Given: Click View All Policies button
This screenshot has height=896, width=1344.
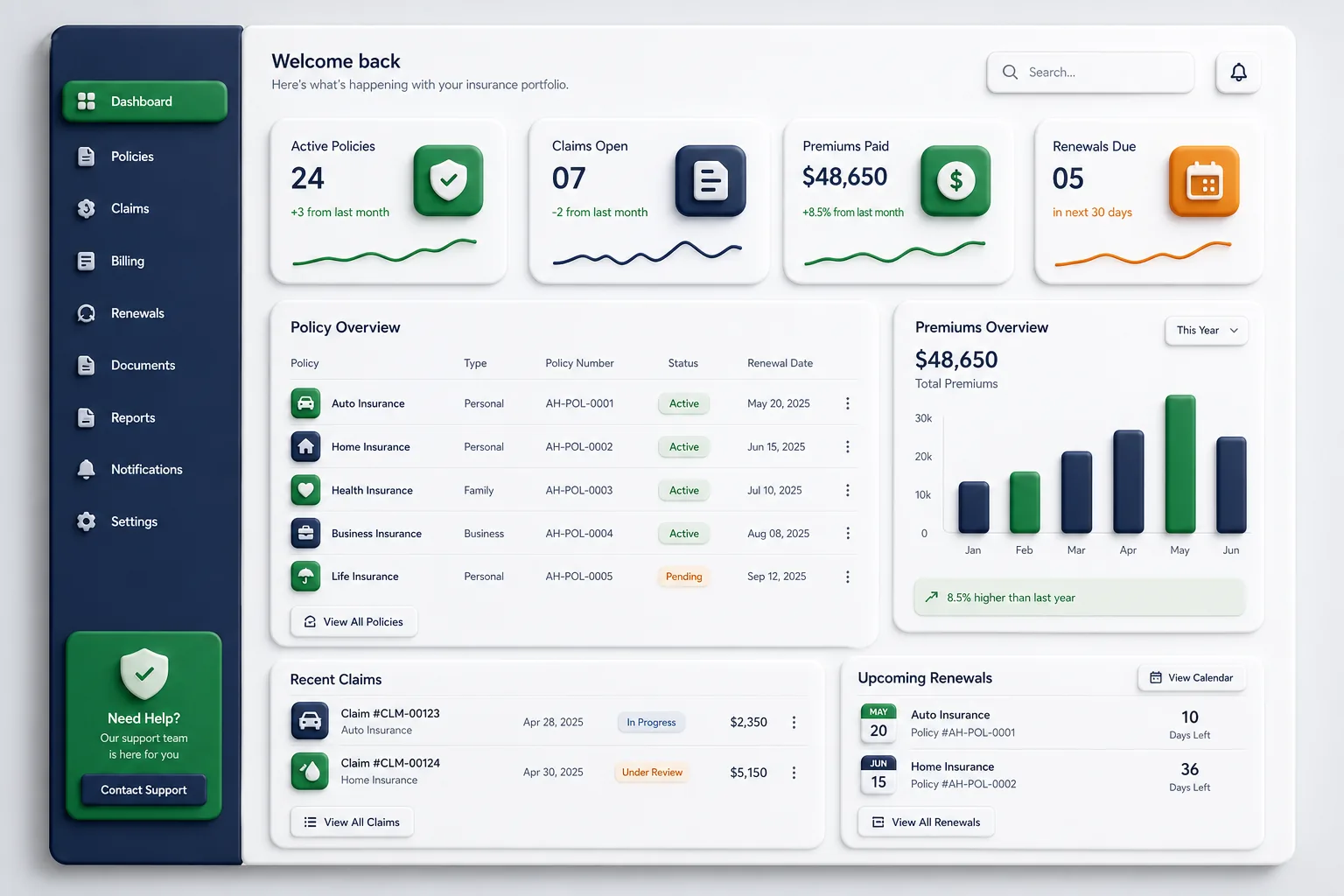Looking at the screenshot, I should 353,621.
